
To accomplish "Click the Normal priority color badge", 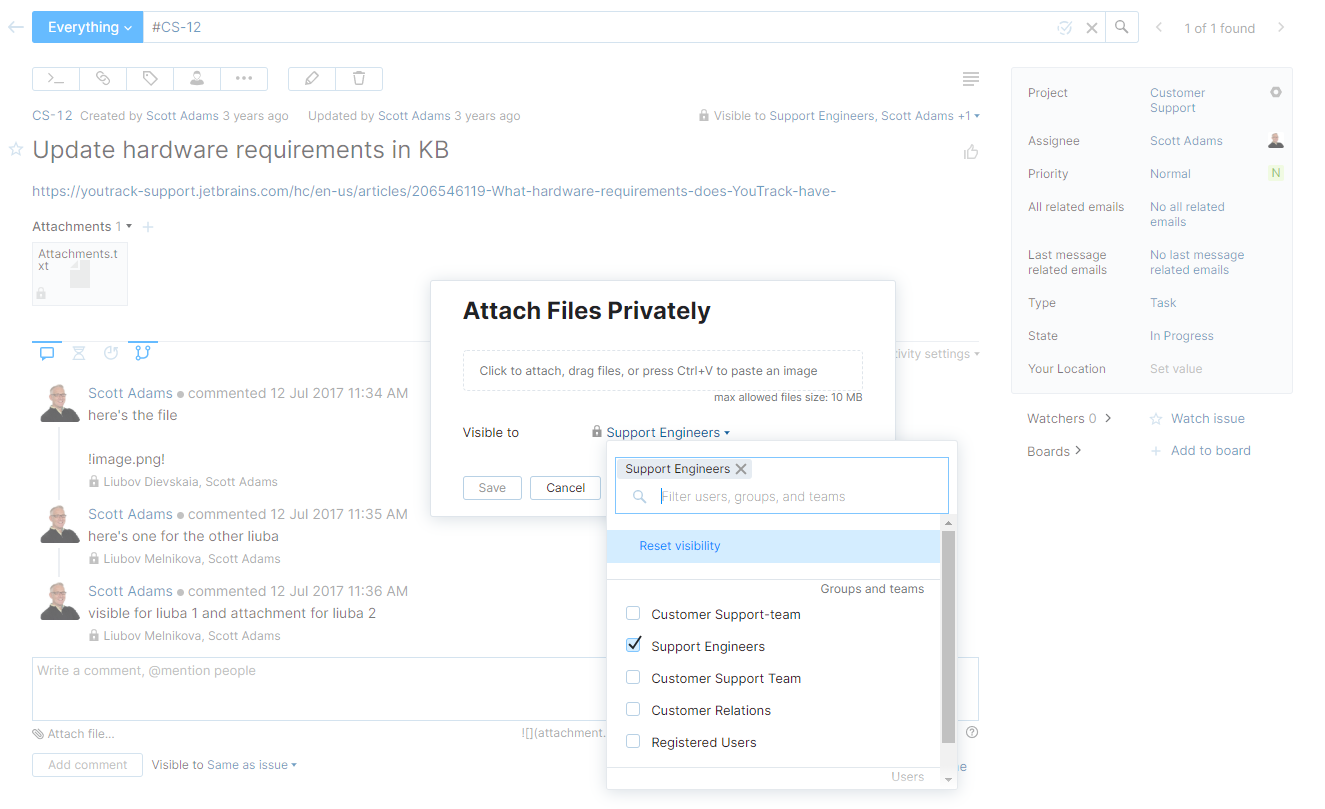I will pos(1276,172).
